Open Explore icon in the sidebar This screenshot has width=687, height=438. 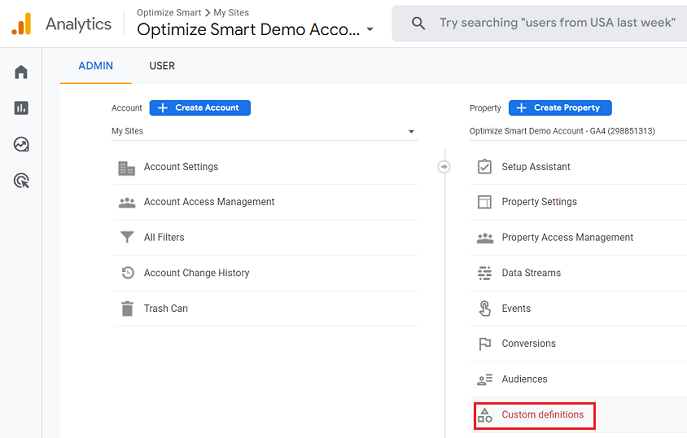(x=21, y=144)
